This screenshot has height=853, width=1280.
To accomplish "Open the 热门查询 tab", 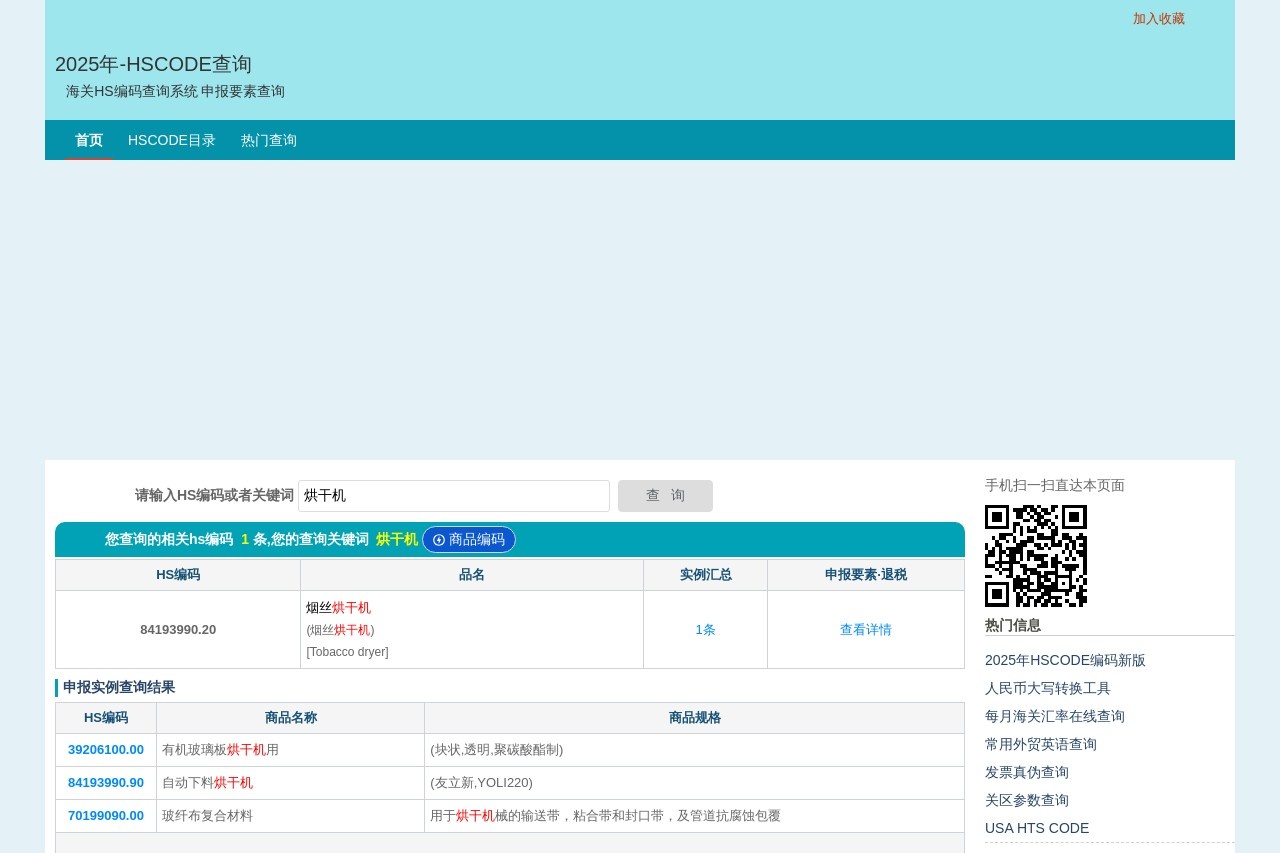I will point(268,140).
